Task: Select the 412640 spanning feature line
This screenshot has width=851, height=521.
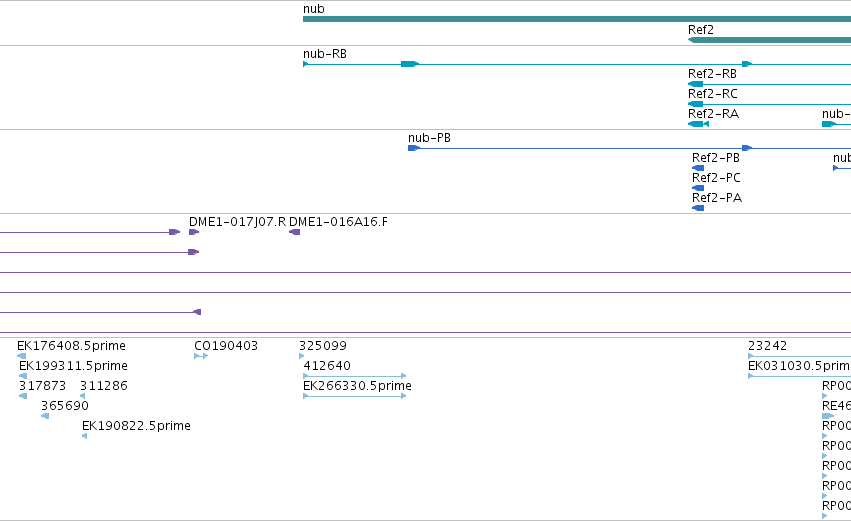Action: [x=354, y=376]
